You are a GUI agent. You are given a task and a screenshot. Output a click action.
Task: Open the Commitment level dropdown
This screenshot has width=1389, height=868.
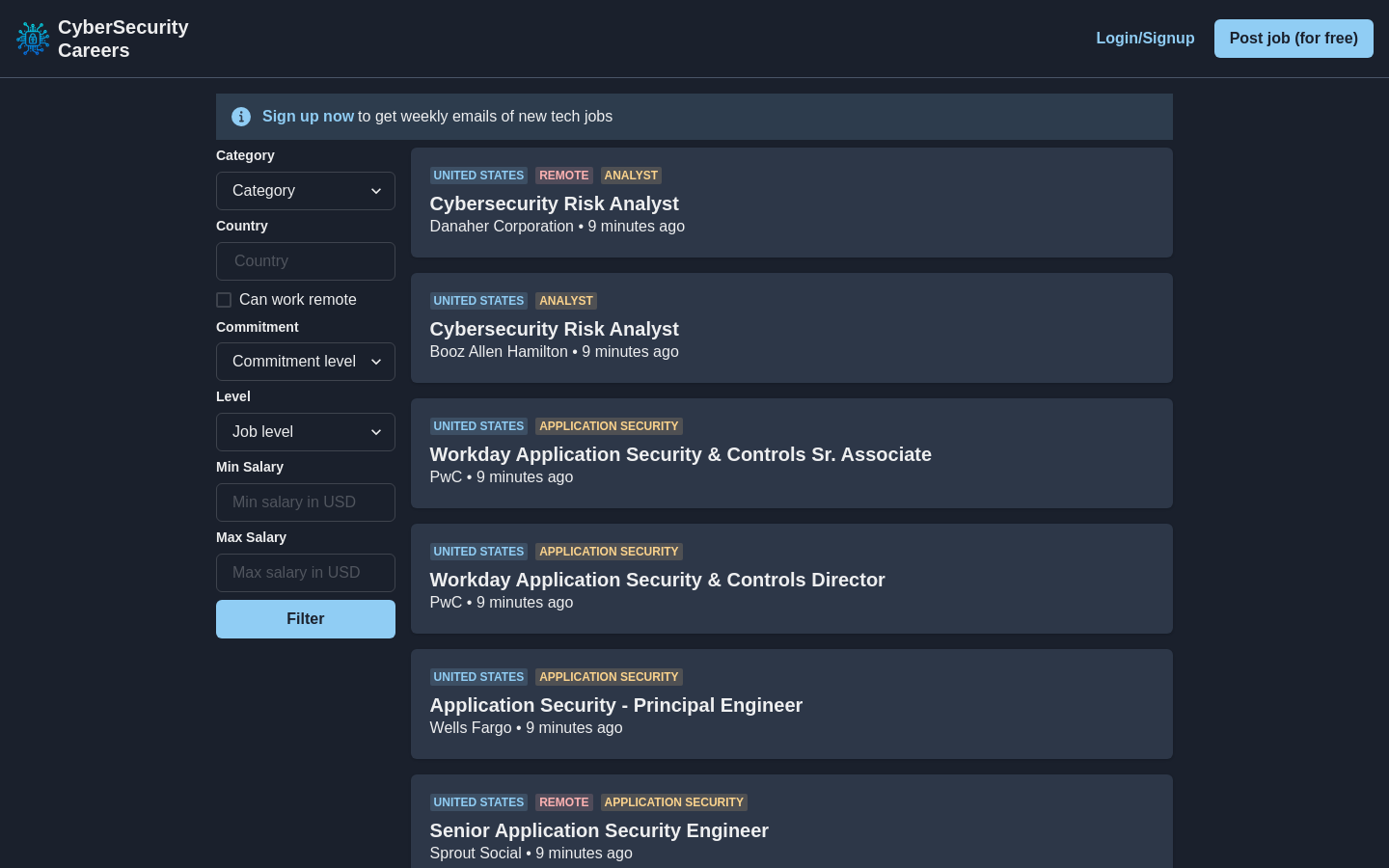306,362
